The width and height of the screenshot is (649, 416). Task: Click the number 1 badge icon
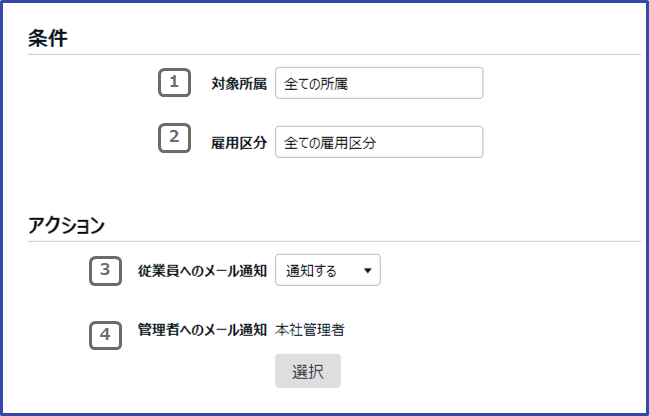[174, 82]
